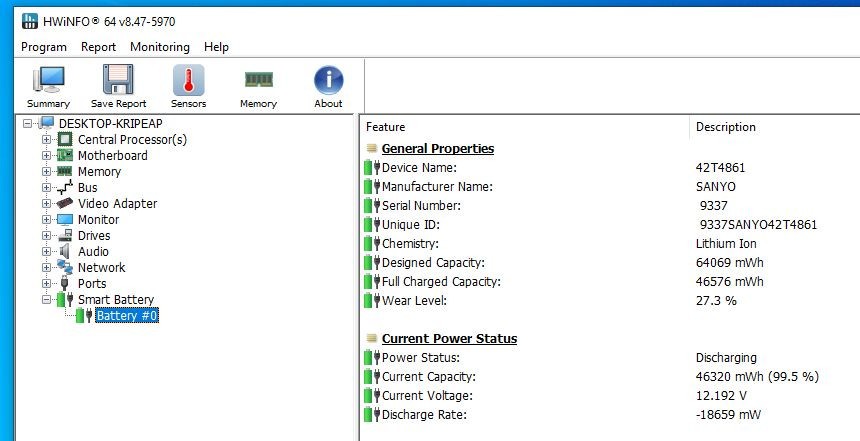
Task: Click the HWiNFO title bar app icon
Action: tap(30, 21)
